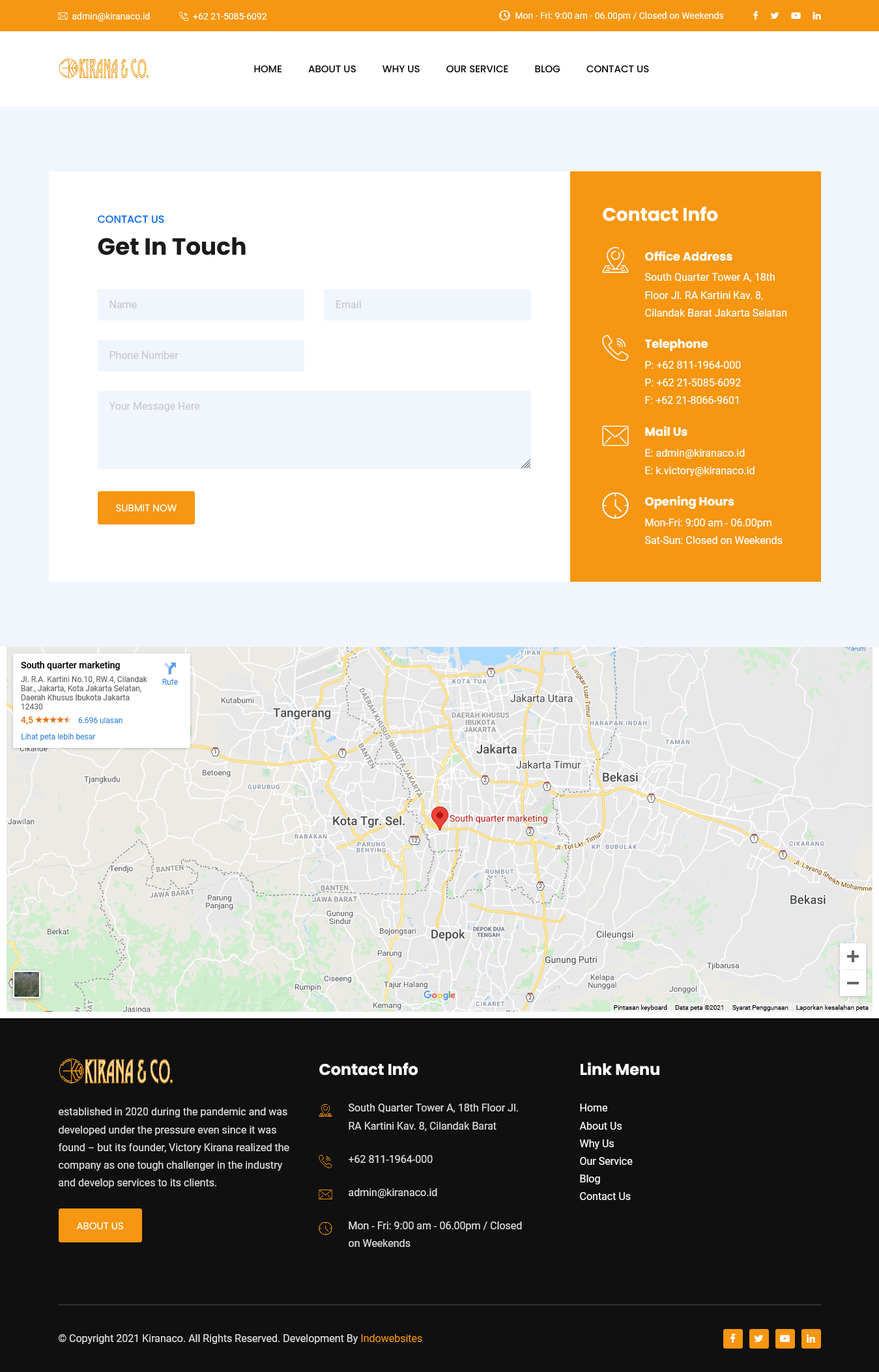
Task: Focus the Email input field
Action: coord(427,305)
